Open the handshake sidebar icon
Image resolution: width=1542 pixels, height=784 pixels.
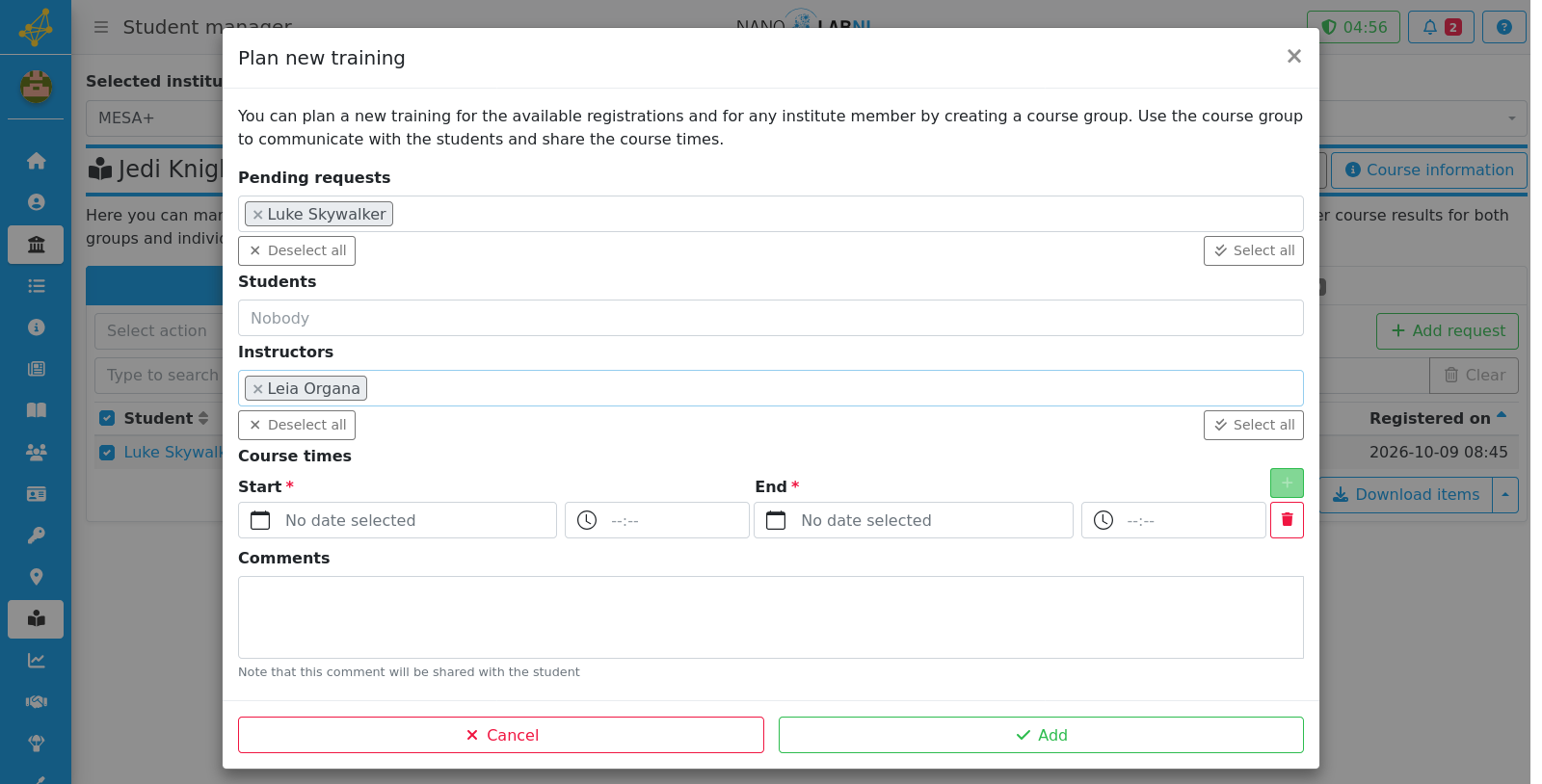(x=36, y=702)
